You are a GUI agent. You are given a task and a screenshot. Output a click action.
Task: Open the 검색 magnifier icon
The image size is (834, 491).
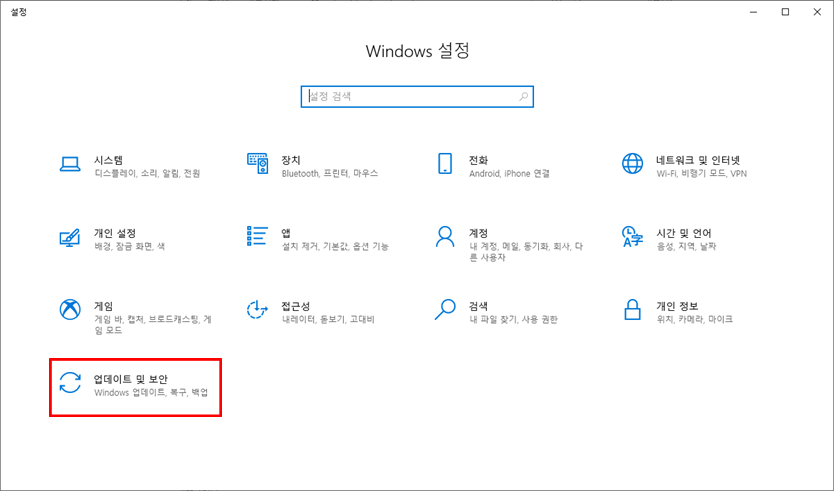point(445,310)
